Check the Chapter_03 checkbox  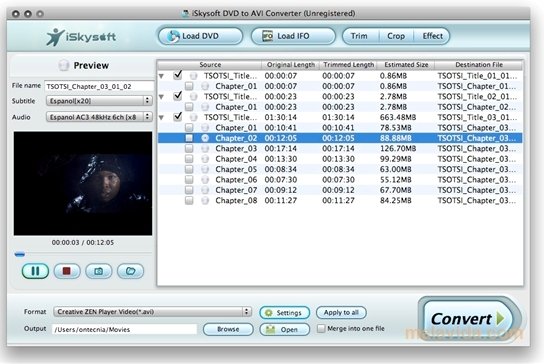click(x=189, y=149)
